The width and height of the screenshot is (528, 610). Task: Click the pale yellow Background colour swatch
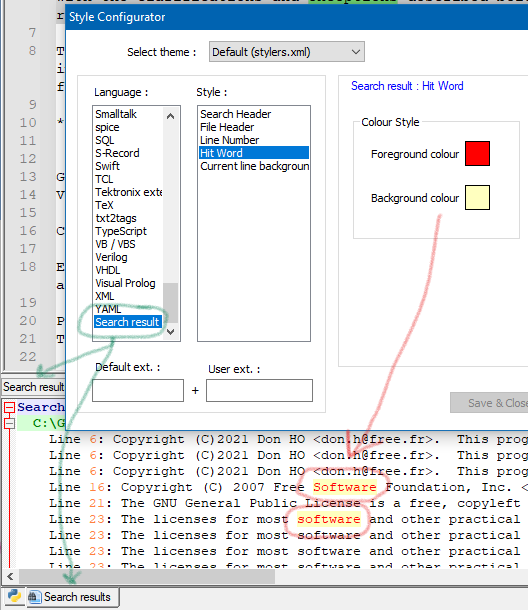pos(477,198)
